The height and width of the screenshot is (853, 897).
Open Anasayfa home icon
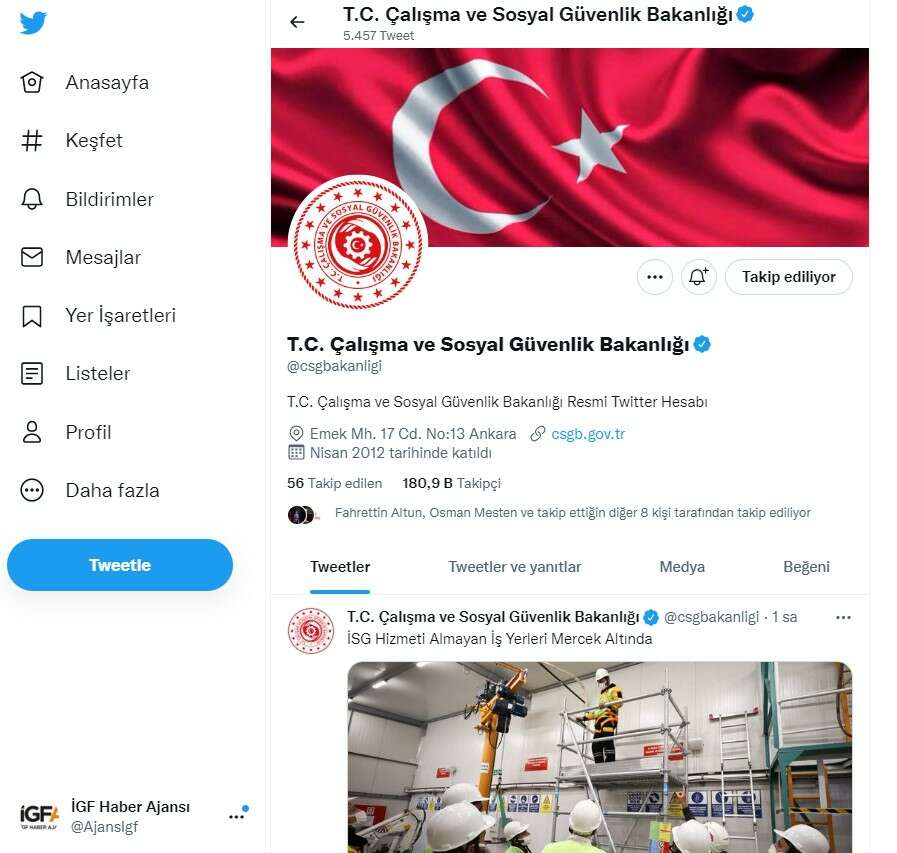tap(31, 82)
